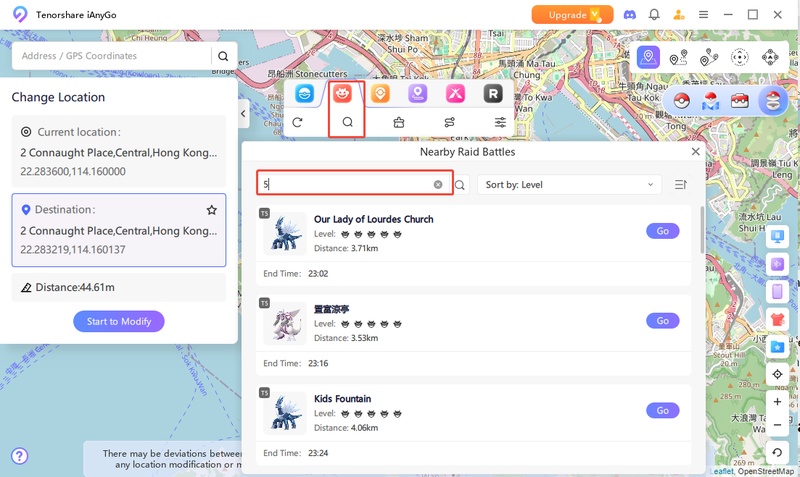Image resolution: width=800 pixels, height=477 pixels.
Task: Close the Nearby Raid Battles panel
Action: click(695, 152)
